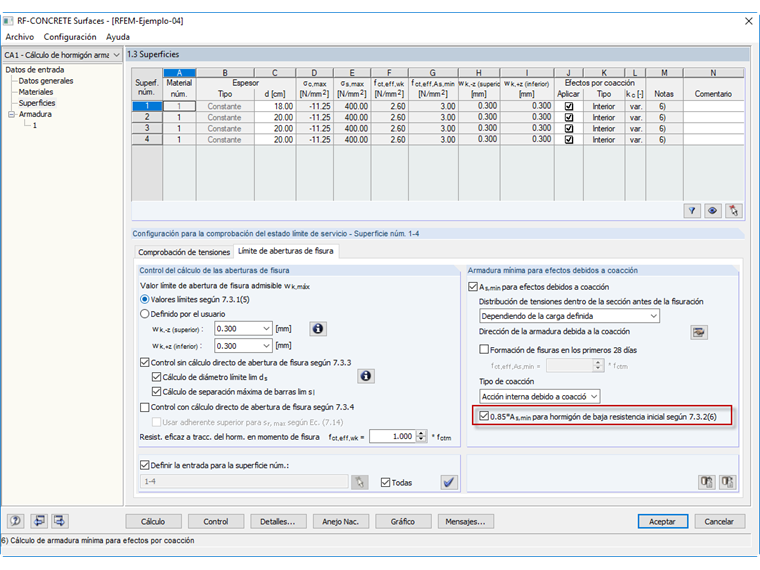The image size is (760, 570).
Task: Select item '1' under Armadura in tree
Action: 35,126
